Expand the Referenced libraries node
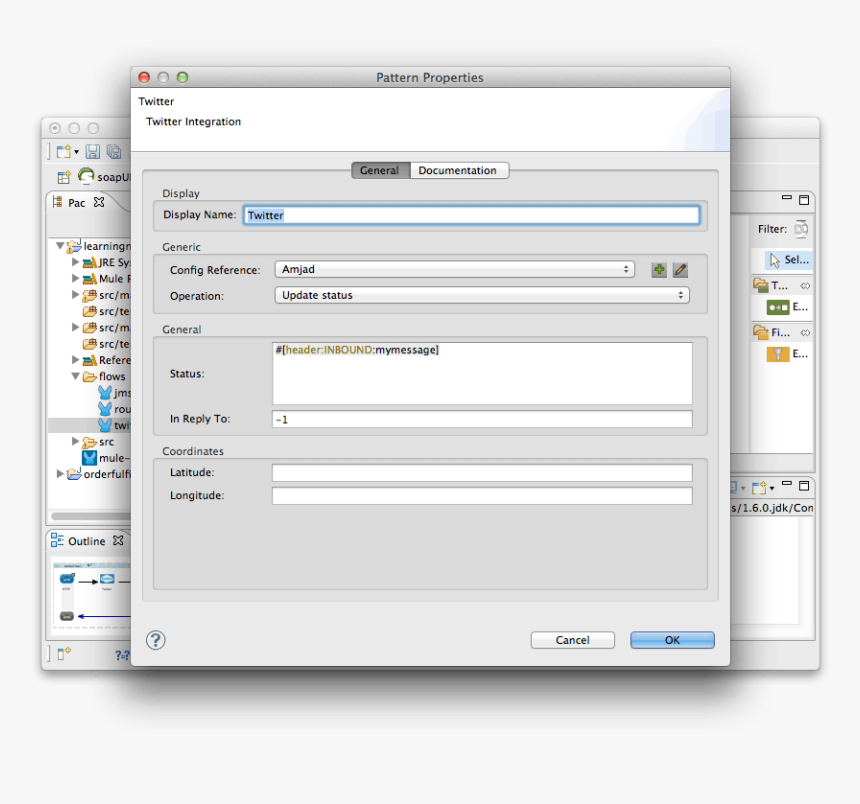 click(x=76, y=360)
